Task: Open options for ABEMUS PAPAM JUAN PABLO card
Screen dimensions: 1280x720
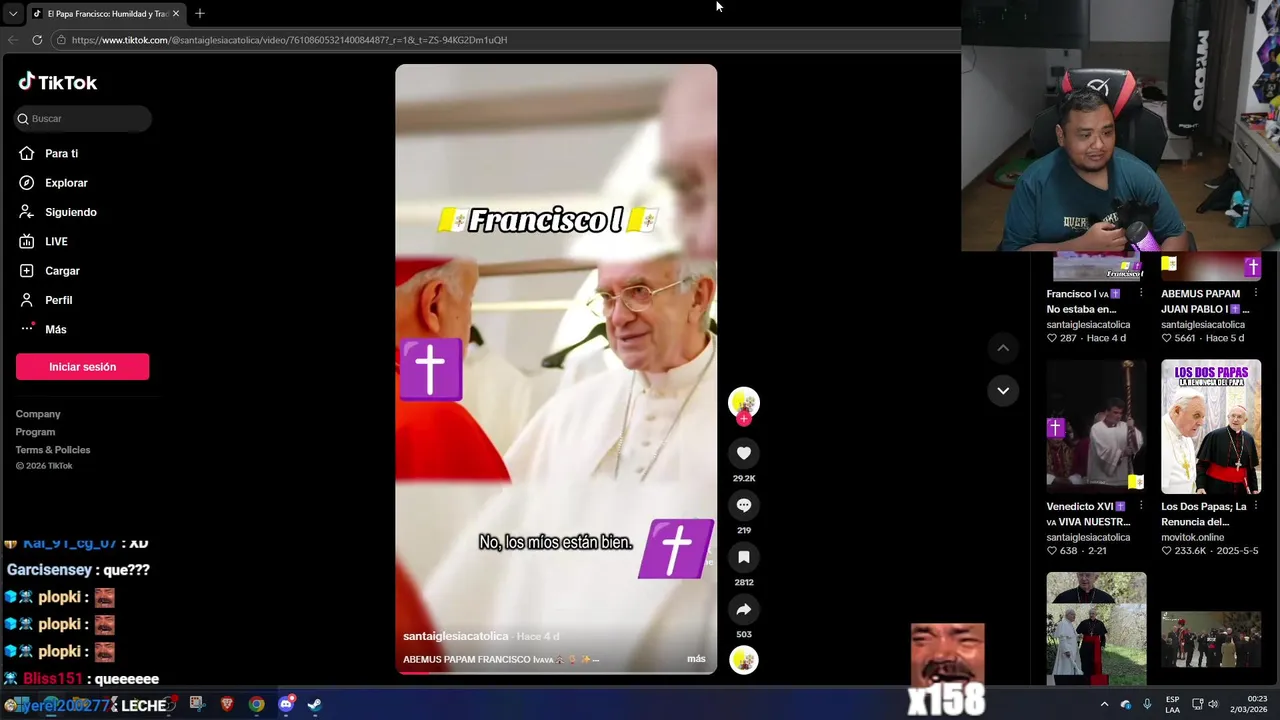Action: coord(1256,294)
